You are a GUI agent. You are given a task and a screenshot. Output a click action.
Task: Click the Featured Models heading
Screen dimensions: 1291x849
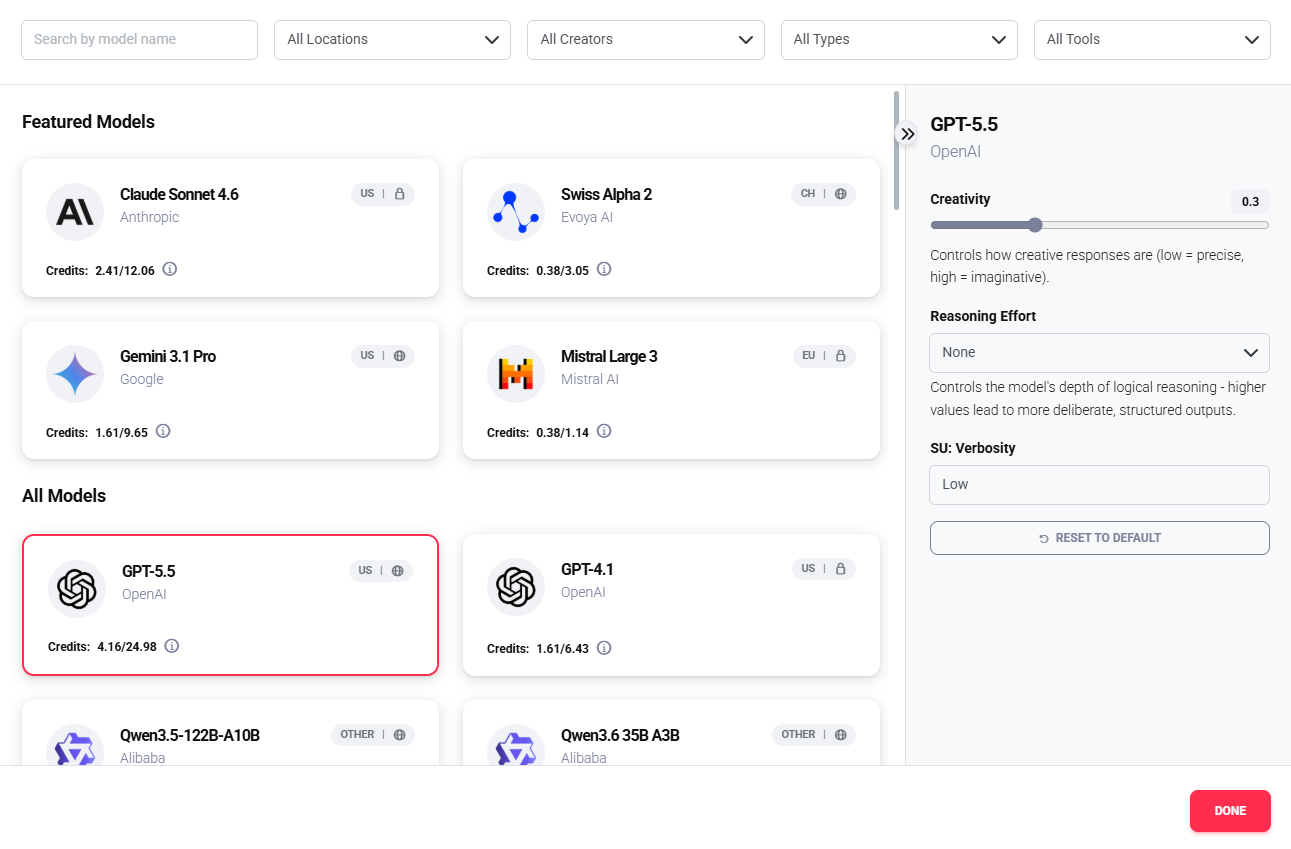(x=88, y=122)
